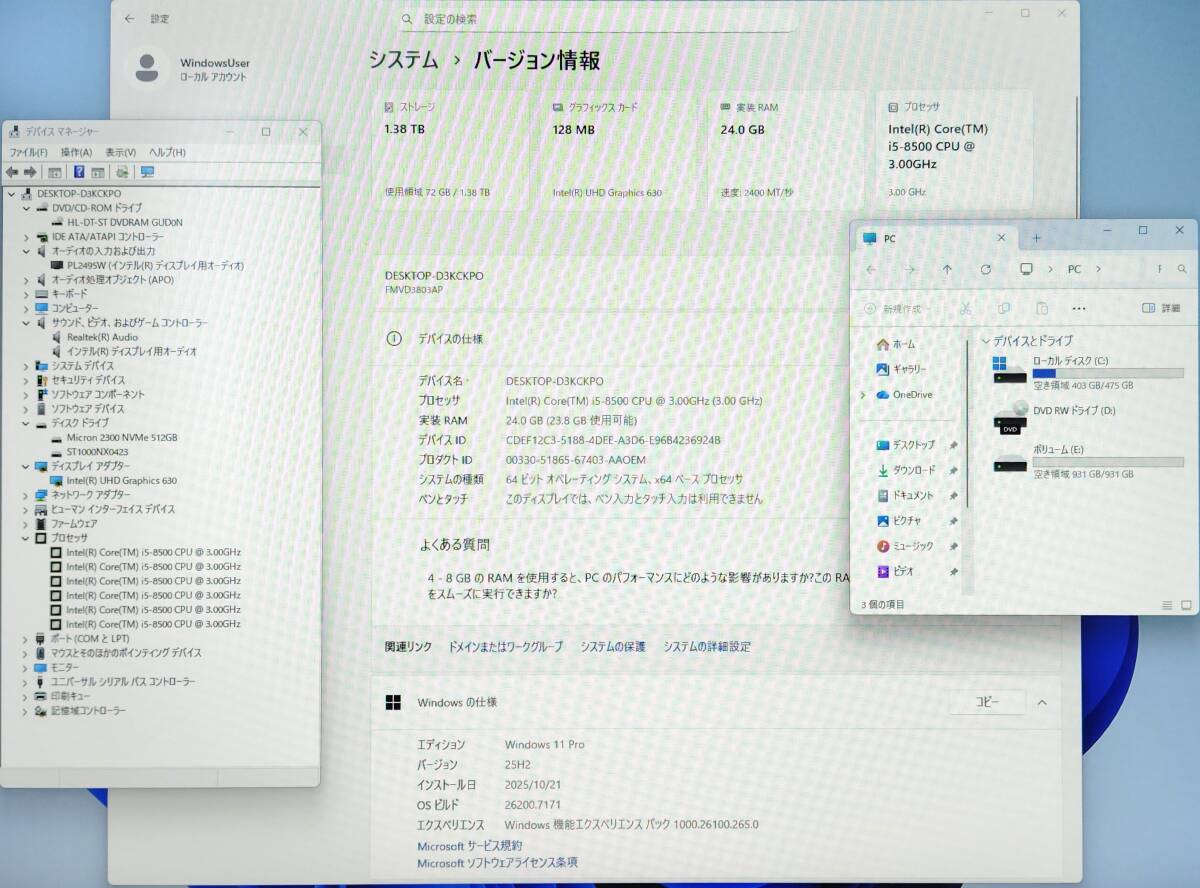1200x888 pixels.
Task: Go up one folder level in Explorer
Action: tap(947, 269)
